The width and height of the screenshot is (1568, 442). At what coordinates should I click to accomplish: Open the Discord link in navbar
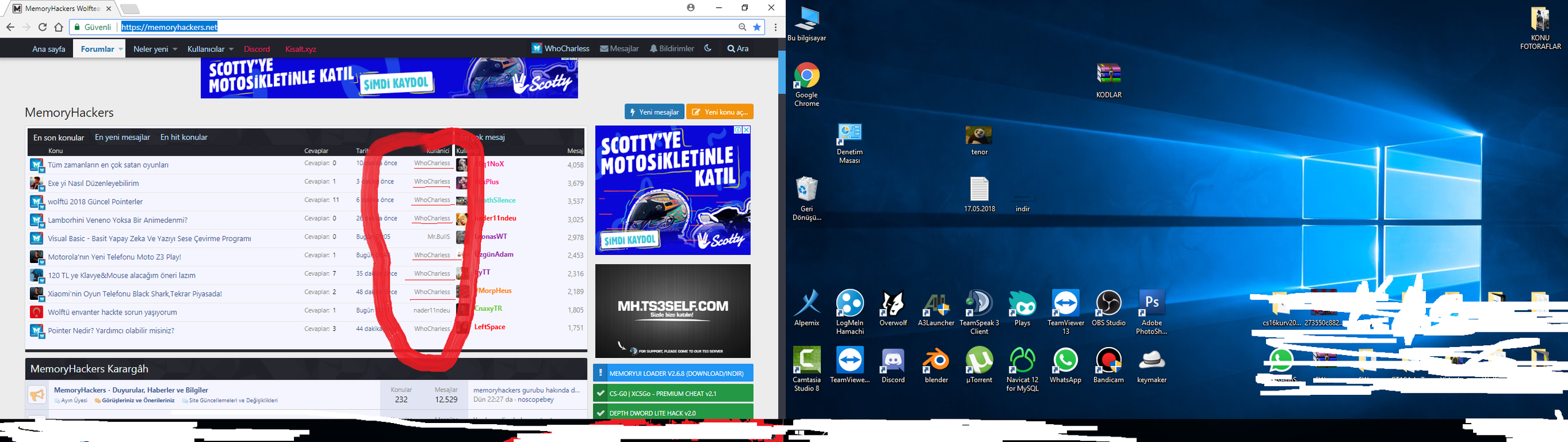click(x=257, y=49)
